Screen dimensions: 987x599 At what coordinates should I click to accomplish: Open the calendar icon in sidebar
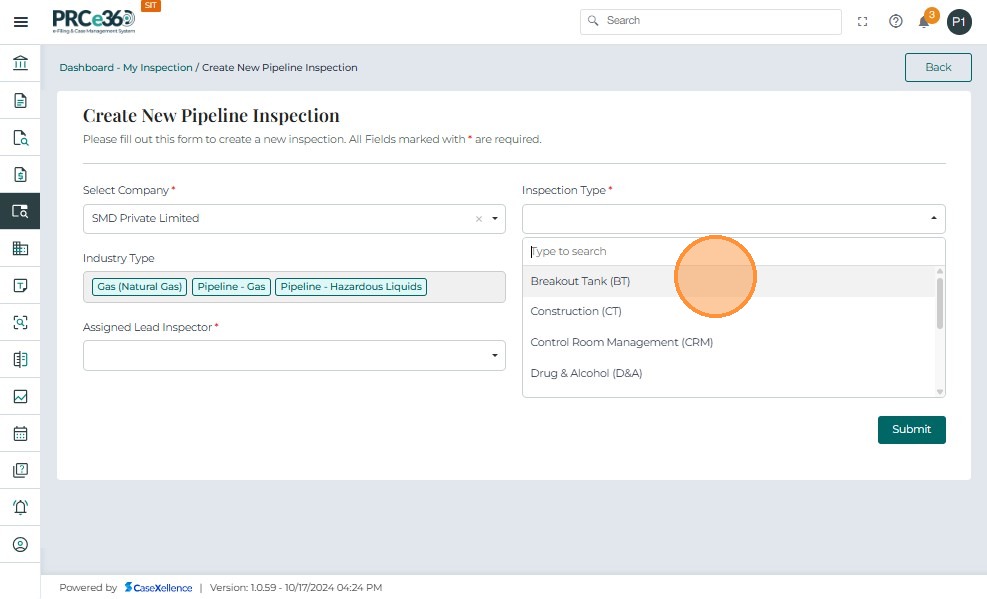(20, 434)
